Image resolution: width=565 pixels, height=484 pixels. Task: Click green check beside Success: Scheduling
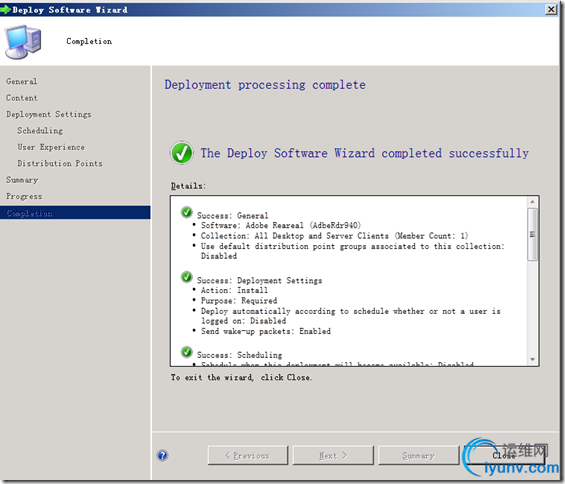187,352
